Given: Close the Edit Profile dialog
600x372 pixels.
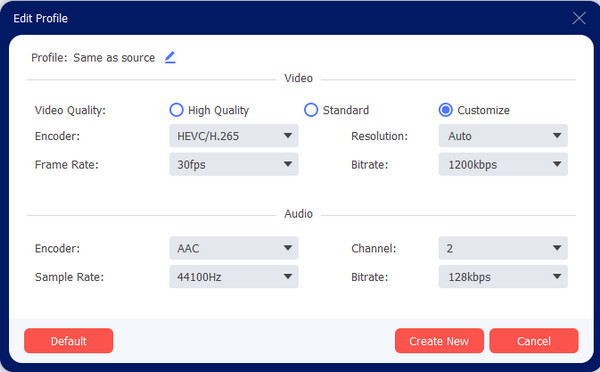Looking at the screenshot, I should (579, 18).
